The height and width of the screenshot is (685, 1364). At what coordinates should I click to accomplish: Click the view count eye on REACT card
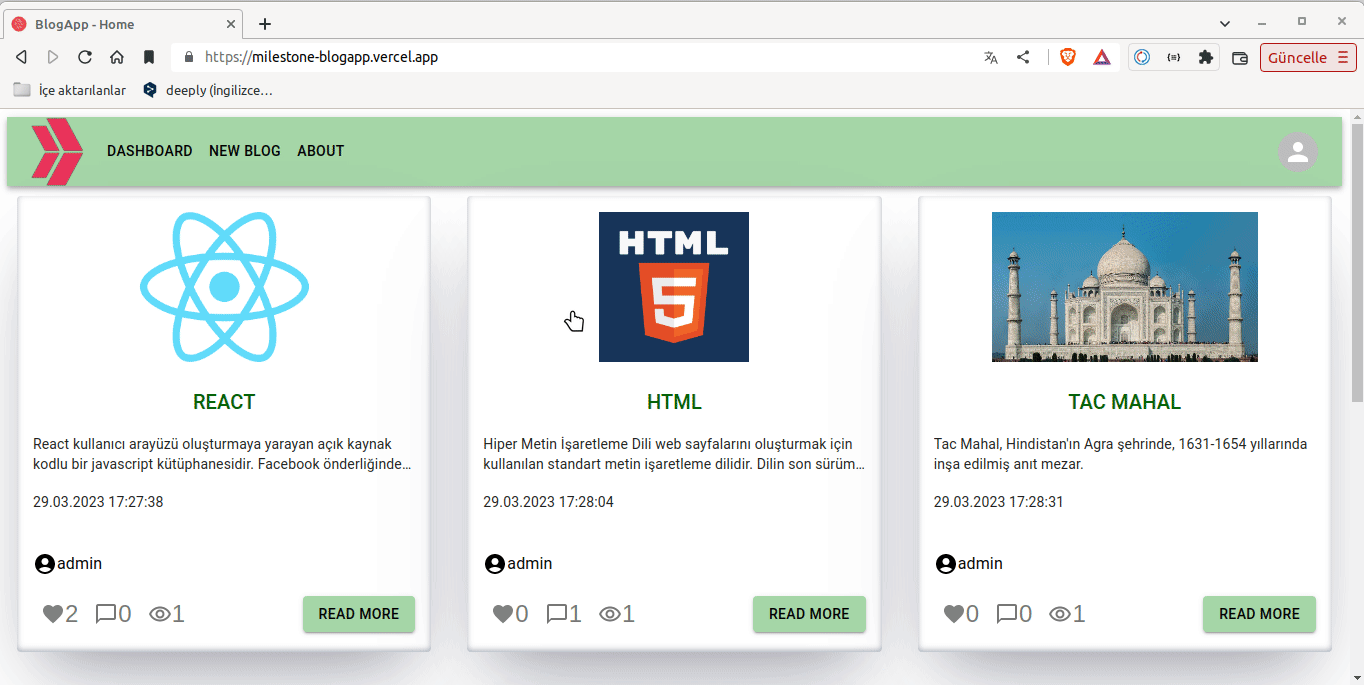159,614
